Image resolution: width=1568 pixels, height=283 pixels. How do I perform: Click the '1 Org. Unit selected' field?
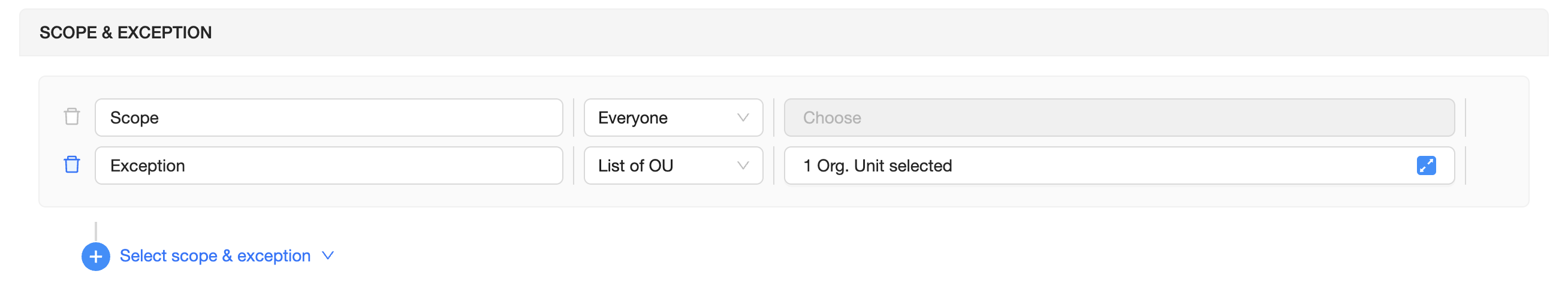click(x=1096, y=165)
